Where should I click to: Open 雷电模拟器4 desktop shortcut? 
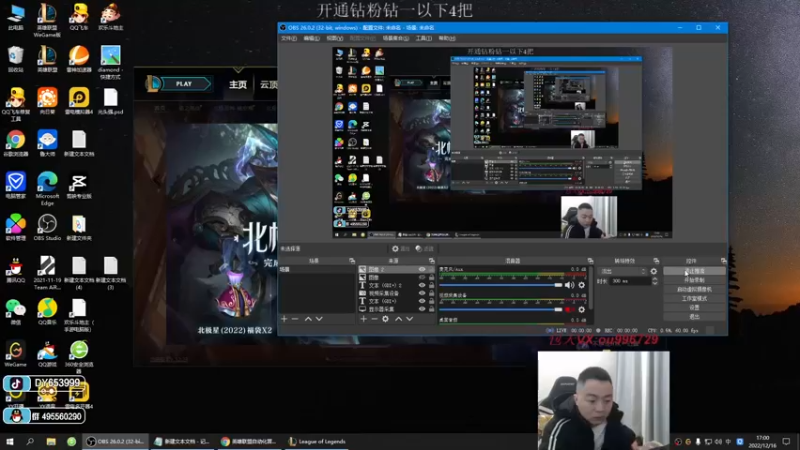(79, 101)
